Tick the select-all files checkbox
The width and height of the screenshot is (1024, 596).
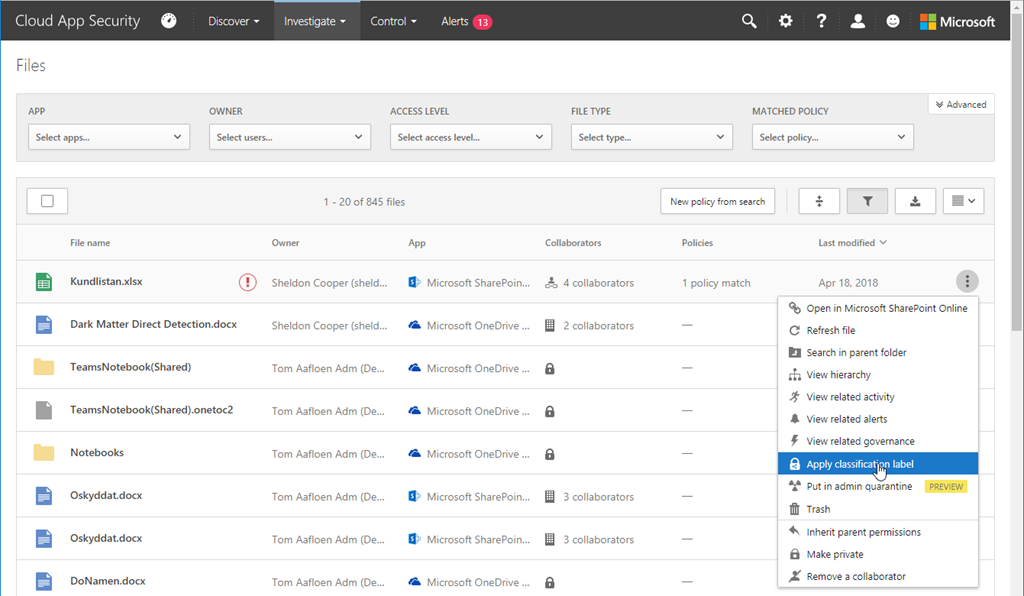tap(47, 201)
